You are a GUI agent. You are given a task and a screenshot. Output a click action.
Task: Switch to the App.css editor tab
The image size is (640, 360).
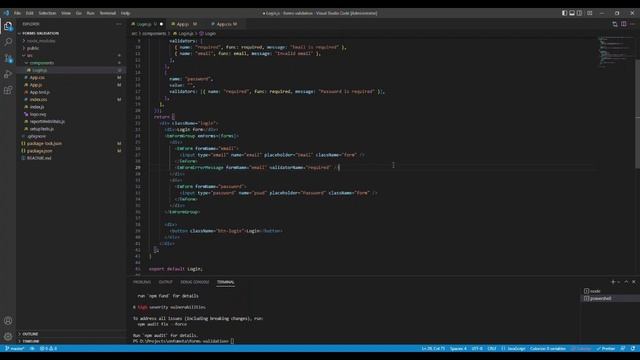(224, 24)
